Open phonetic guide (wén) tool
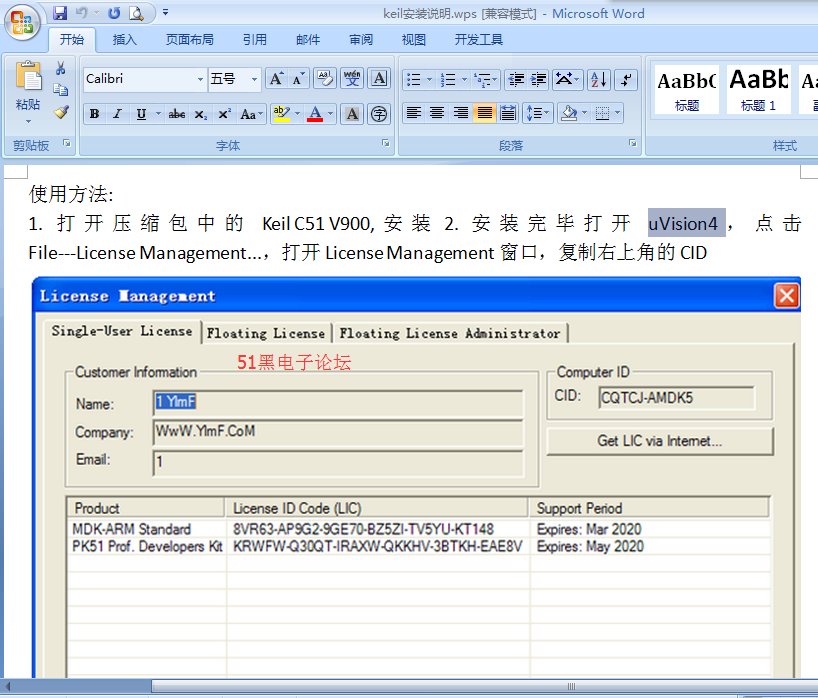Image resolution: width=818 pixels, height=698 pixels. point(352,79)
